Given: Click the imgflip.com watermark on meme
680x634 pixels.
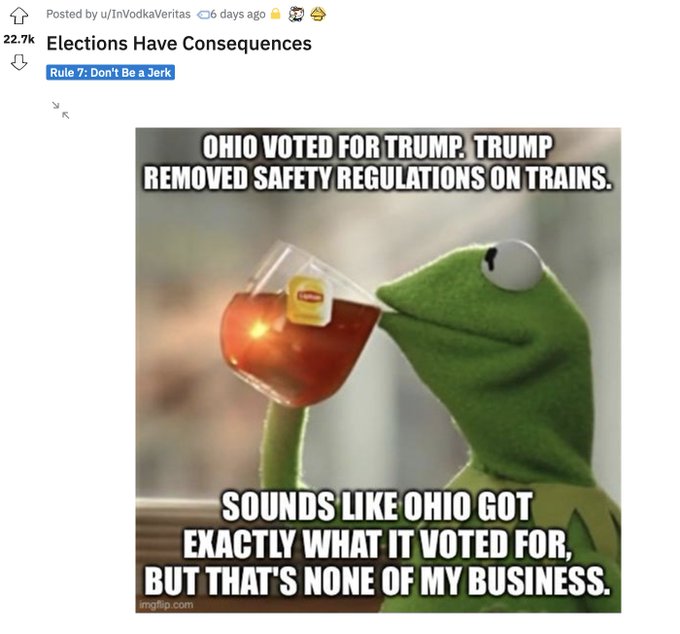Looking at the screenshot, I should tap(166, 604).
